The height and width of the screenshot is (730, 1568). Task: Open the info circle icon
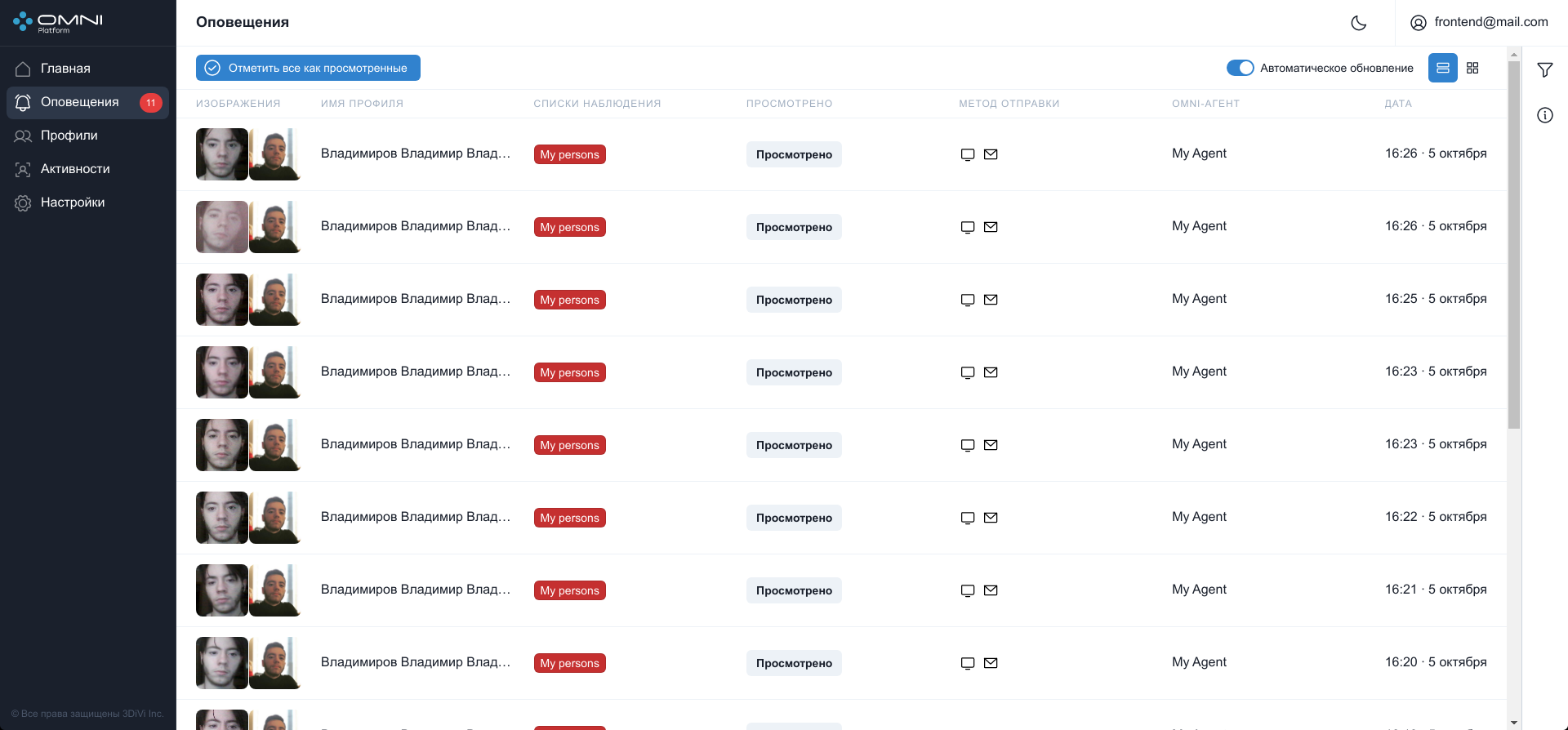(1545, 115)
